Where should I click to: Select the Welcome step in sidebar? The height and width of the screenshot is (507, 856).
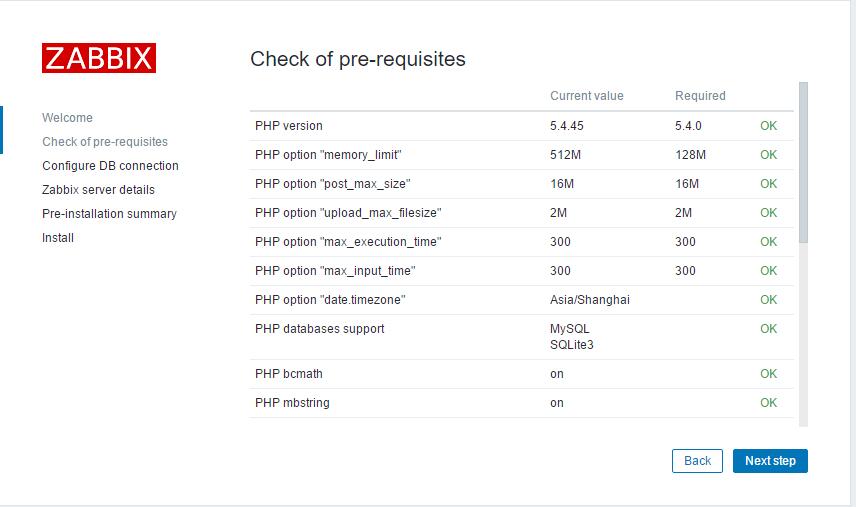click(x=67, y=118)
